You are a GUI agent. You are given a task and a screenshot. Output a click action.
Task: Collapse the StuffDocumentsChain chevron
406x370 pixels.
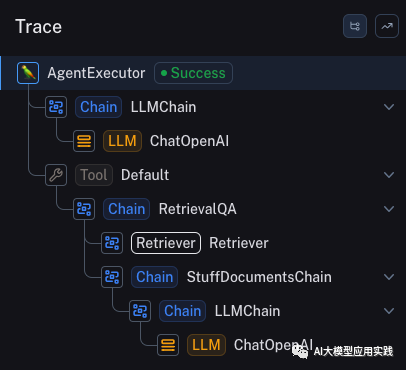[x=389, y=277]
